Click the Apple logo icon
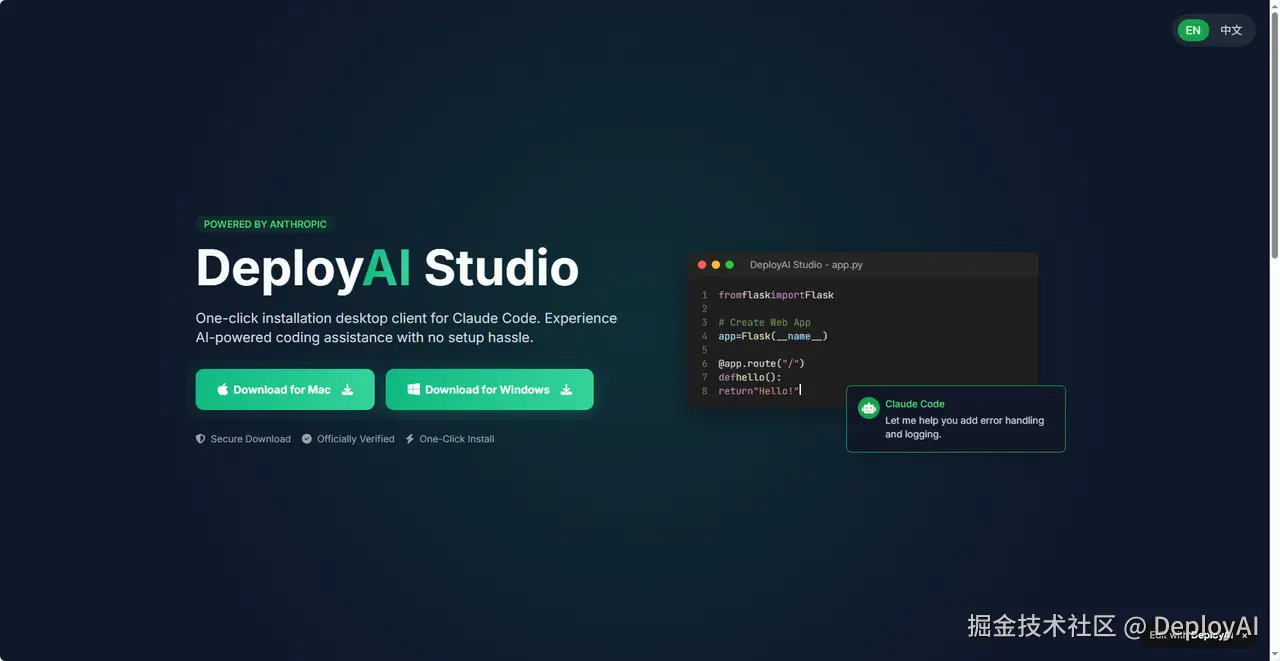The width and height of the screenshot is (1280, 661). (223, 390)
